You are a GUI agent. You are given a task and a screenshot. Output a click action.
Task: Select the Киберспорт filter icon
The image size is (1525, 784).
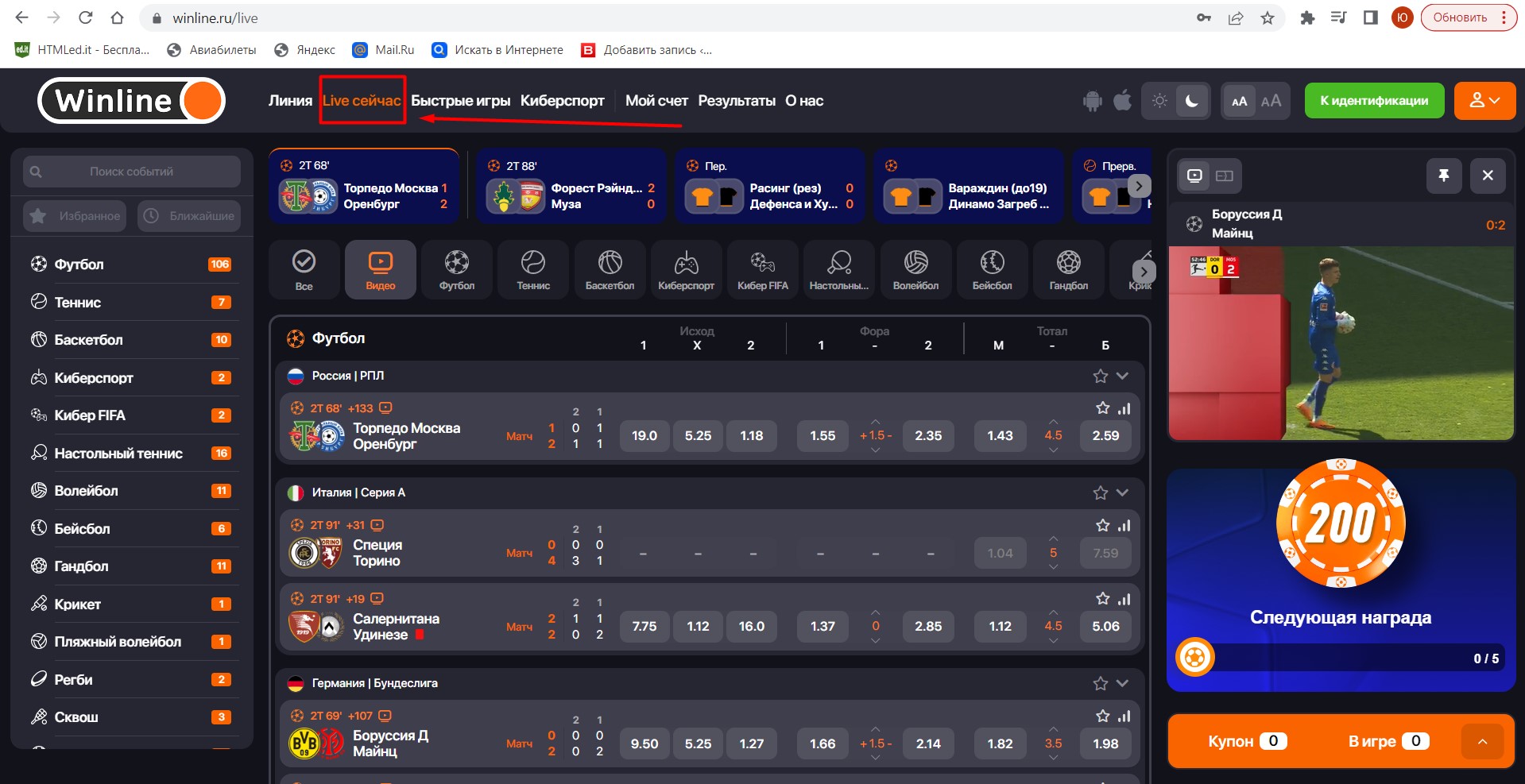pos(686,270)
